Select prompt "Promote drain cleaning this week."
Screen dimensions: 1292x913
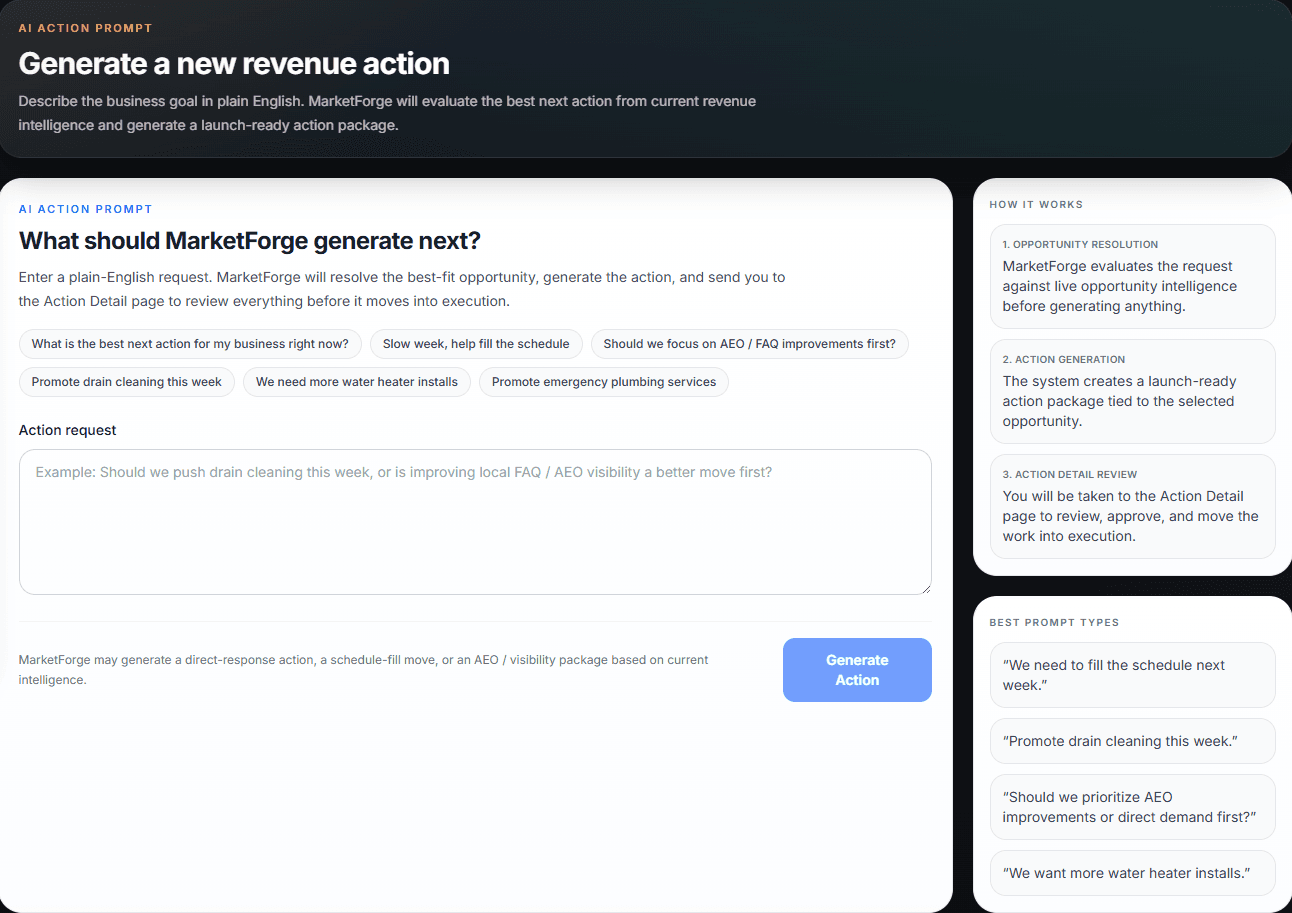(x=1132, y=740)
